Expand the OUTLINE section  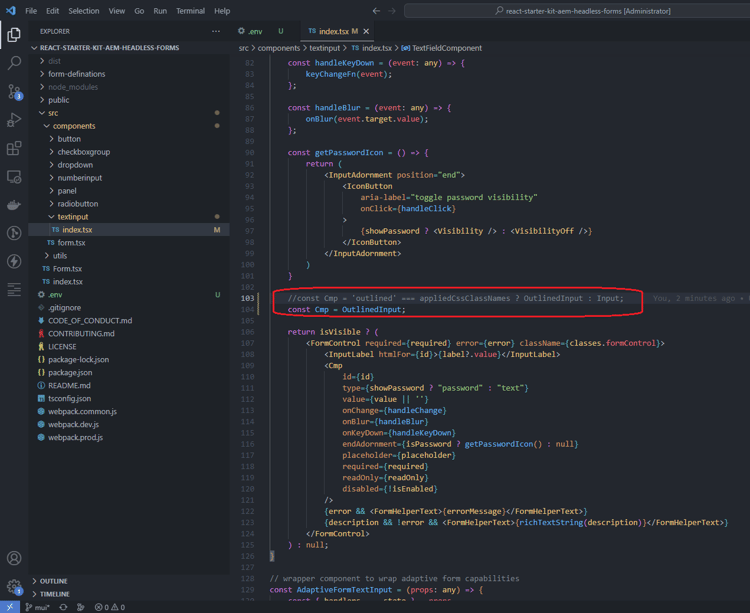pos(53,581)
